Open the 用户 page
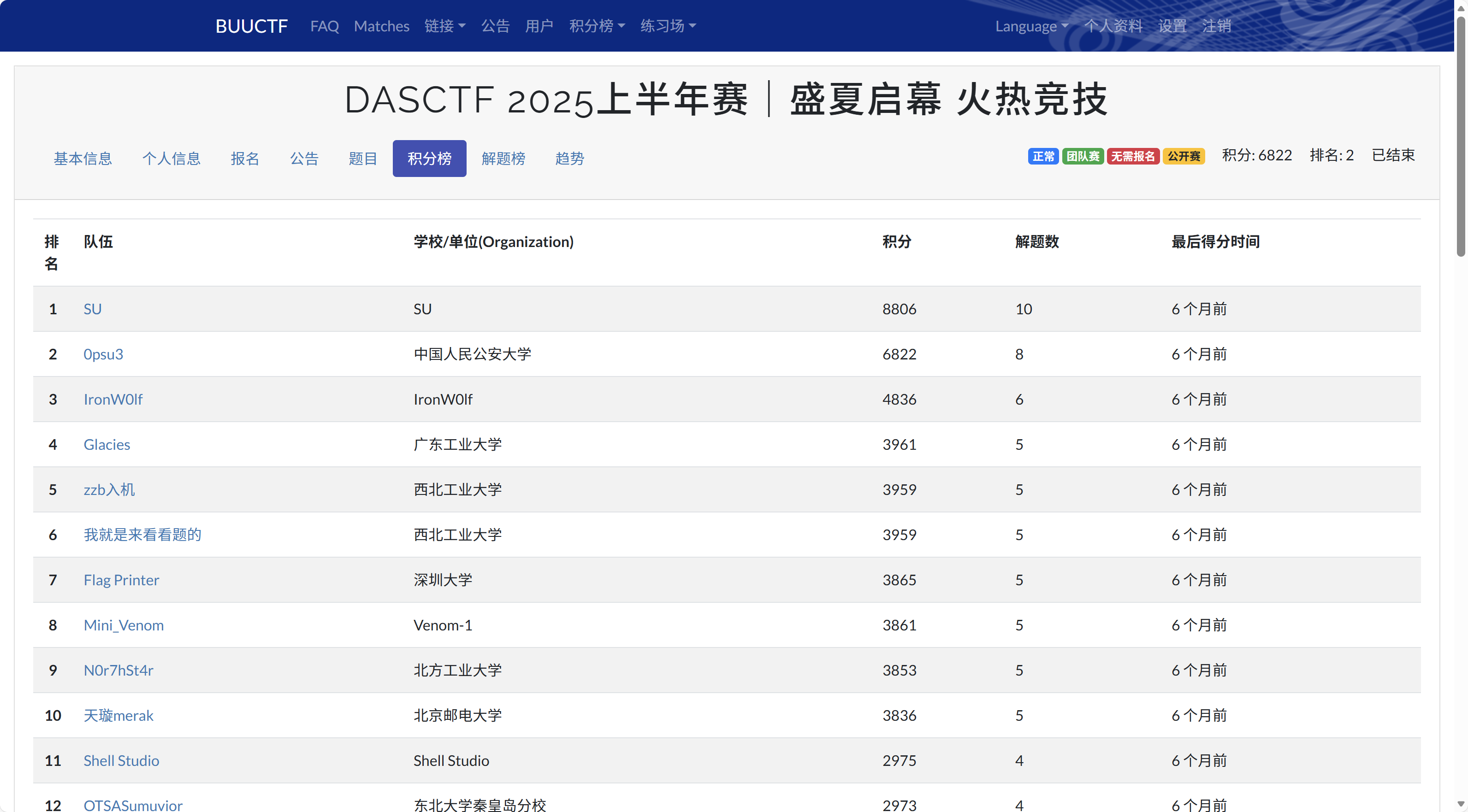This screenshot has height=812, width=1468. click(x=539, y=26)
